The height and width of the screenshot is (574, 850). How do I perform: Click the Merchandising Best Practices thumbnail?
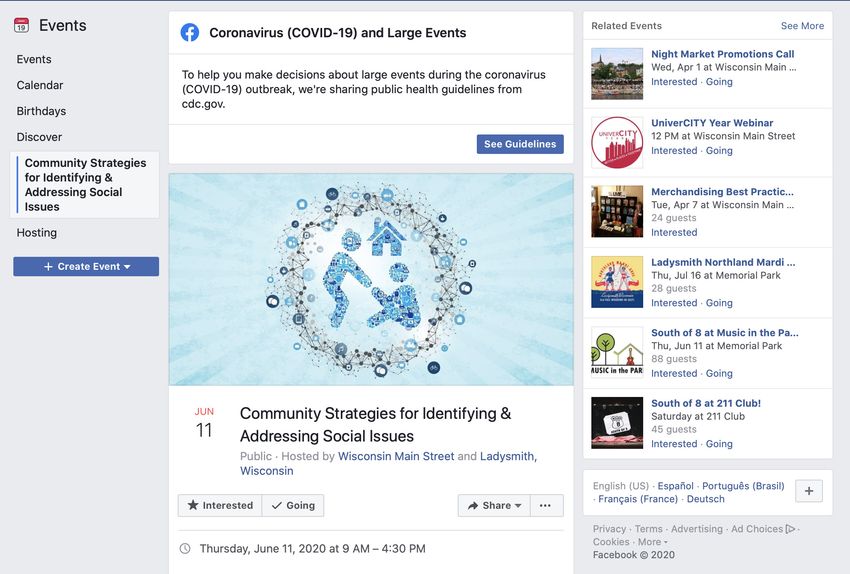[617, 211]
